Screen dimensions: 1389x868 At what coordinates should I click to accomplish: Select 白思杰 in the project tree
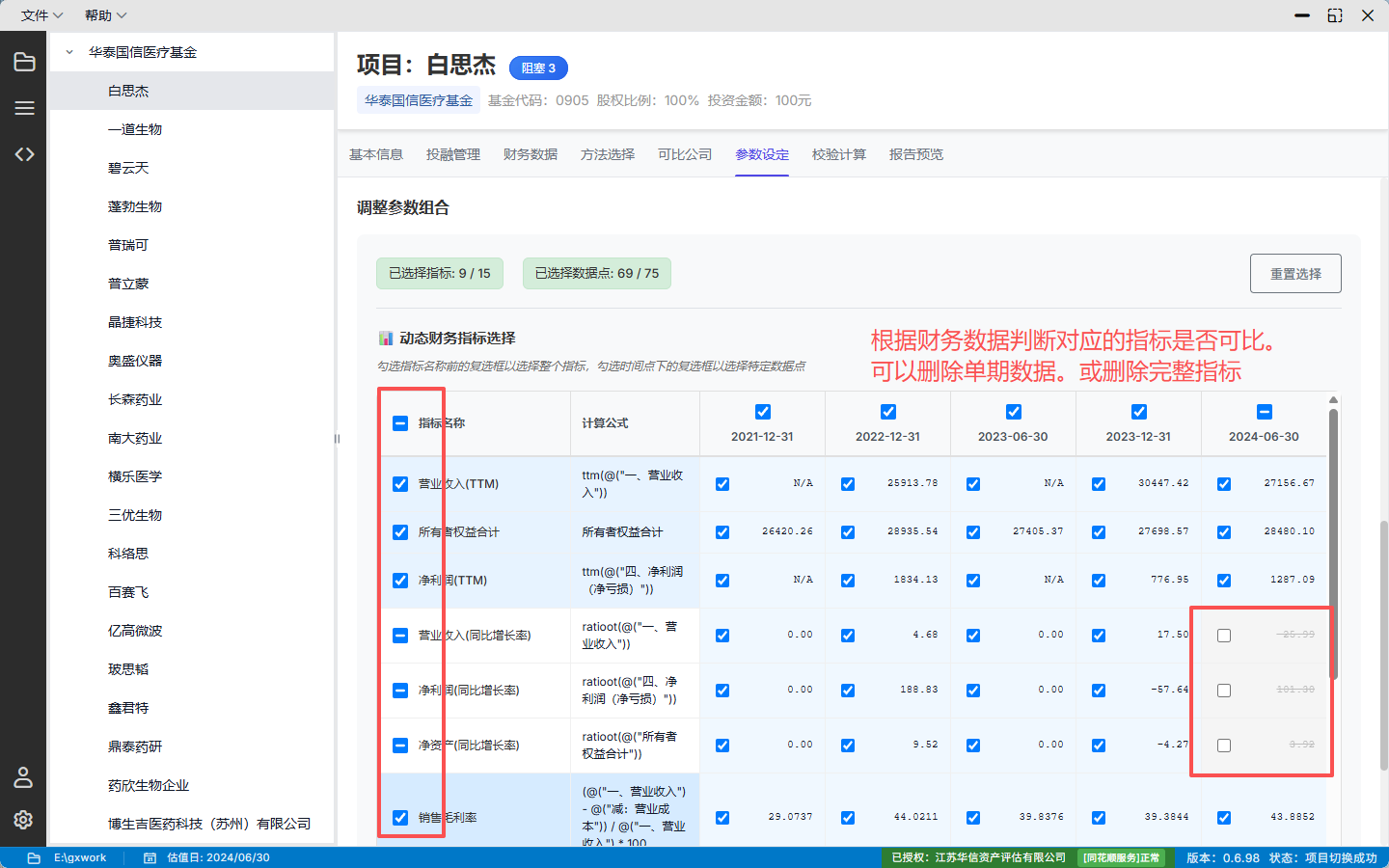point(192,91)
